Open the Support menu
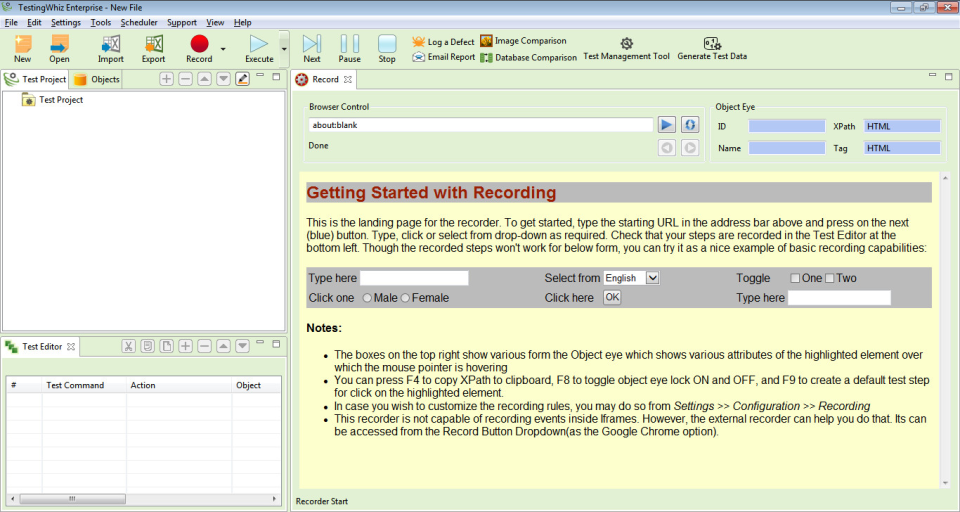960x512 pixels. [x=182, y=23]
